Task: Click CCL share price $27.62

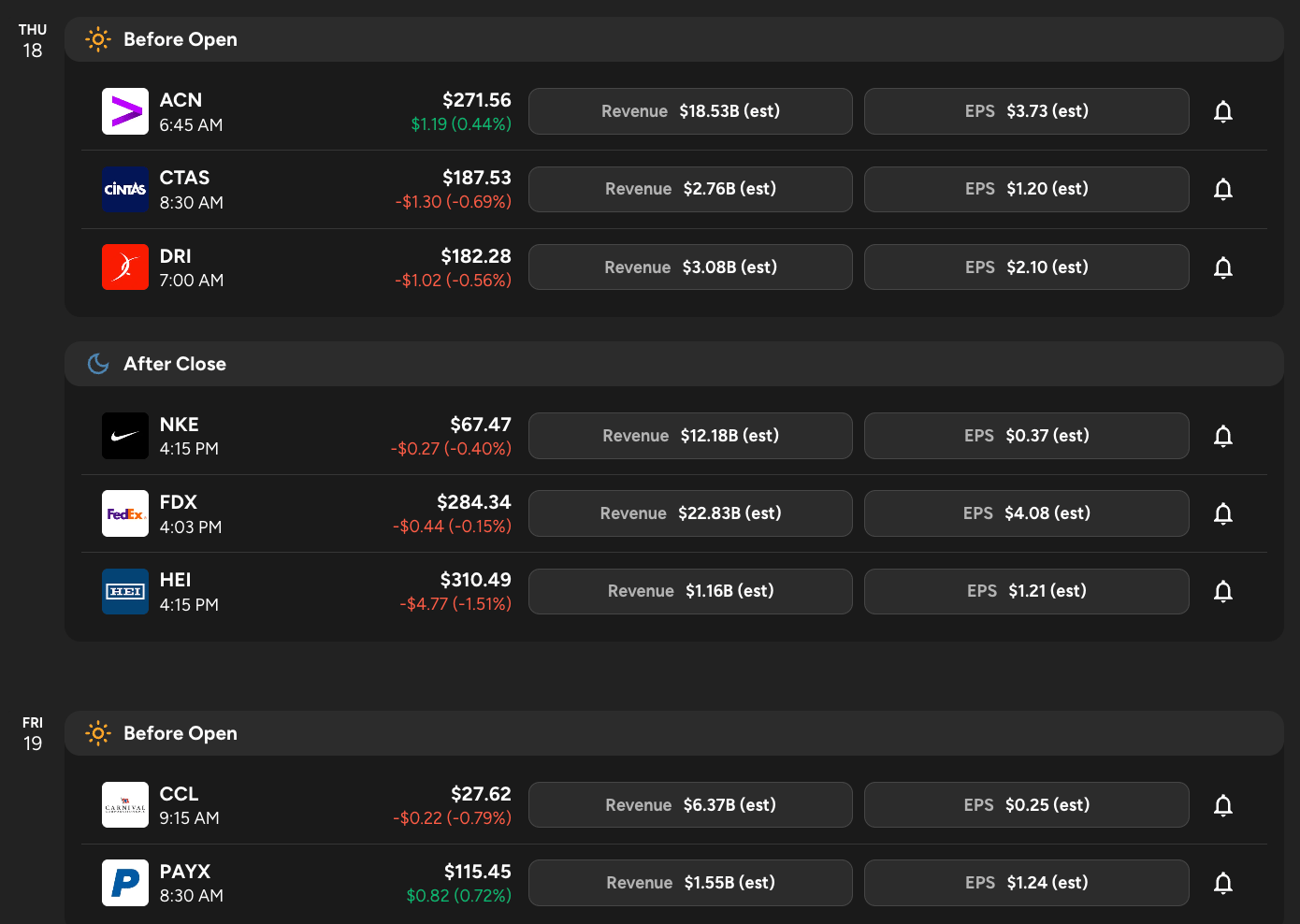Action: click(x=481, y=794)
